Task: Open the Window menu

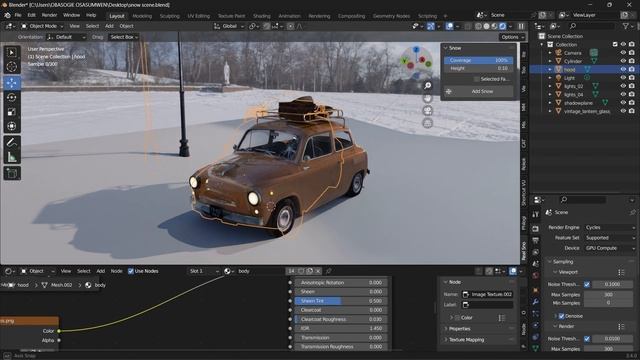Action: point(71,15)
